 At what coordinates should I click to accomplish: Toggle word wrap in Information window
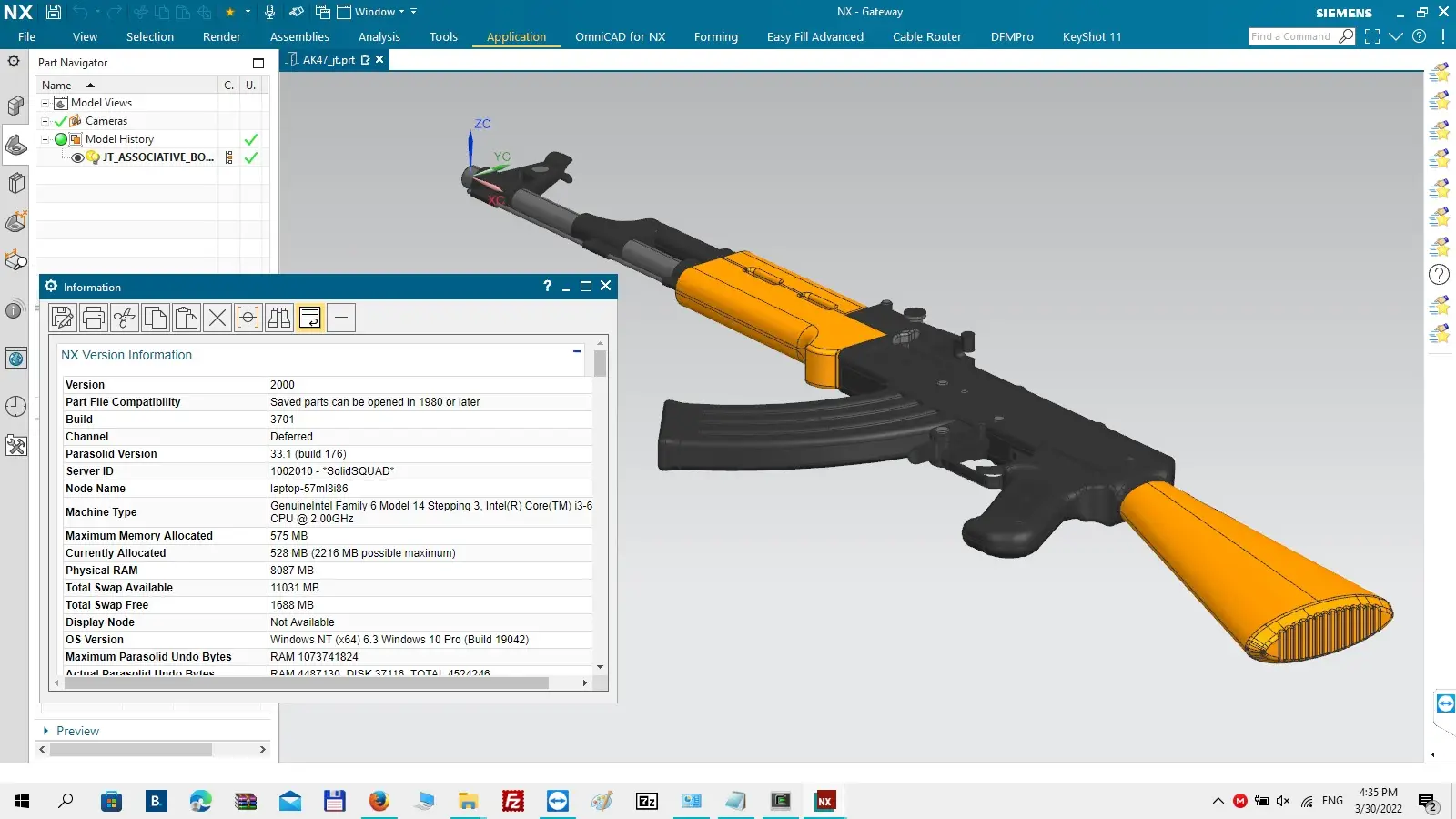pos(310,318)
